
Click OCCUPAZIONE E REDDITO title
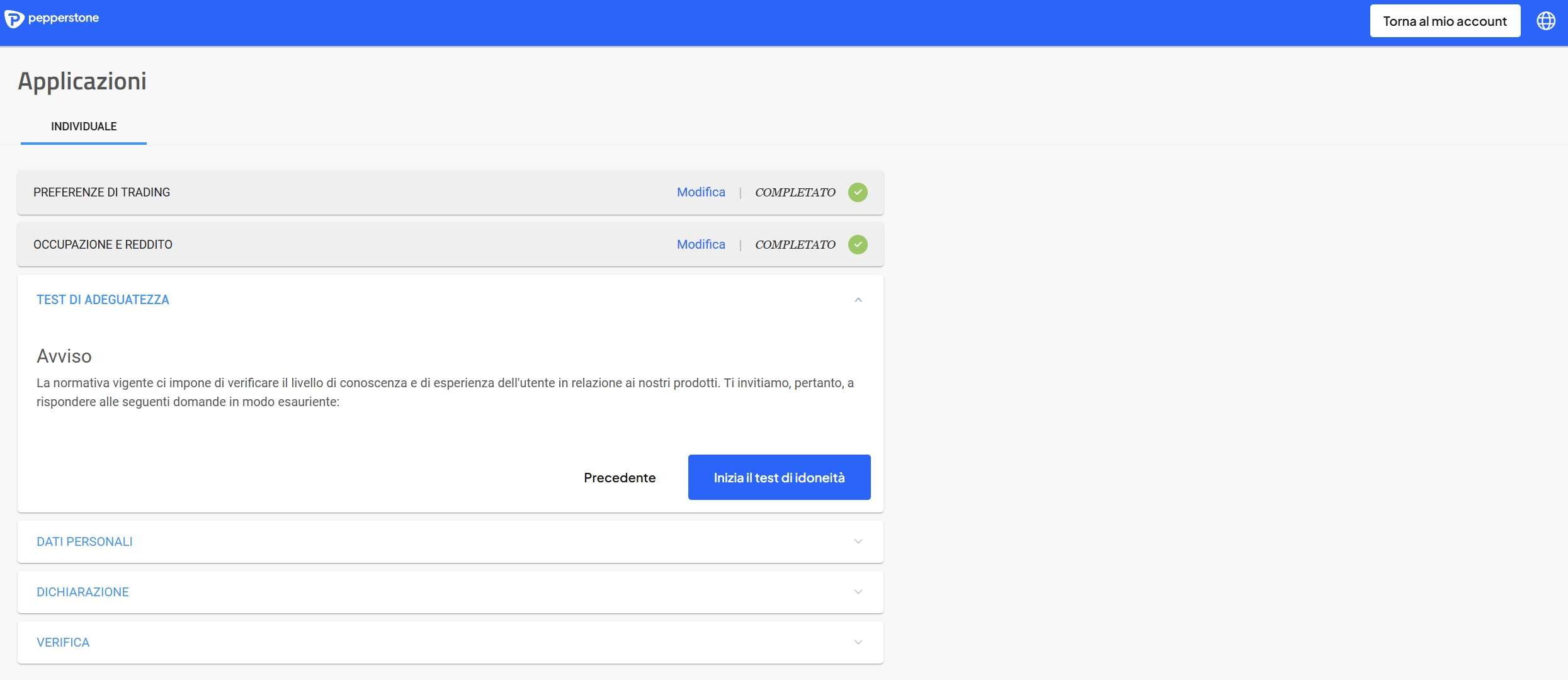click(103, 244)
